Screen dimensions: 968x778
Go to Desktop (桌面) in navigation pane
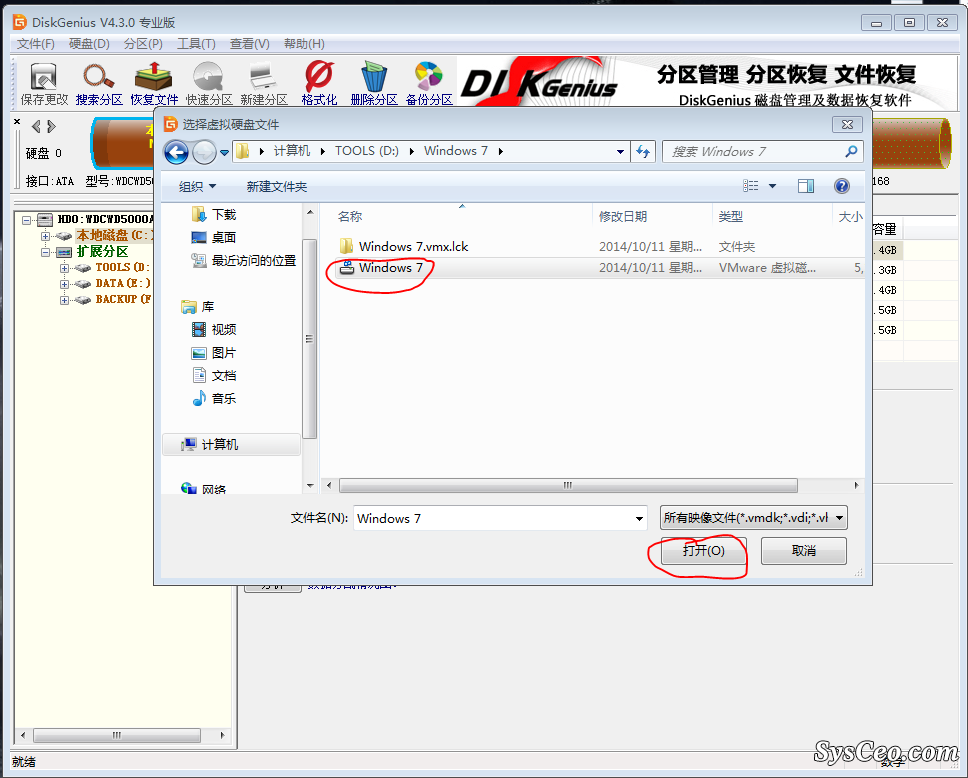(x=214, y=237)
